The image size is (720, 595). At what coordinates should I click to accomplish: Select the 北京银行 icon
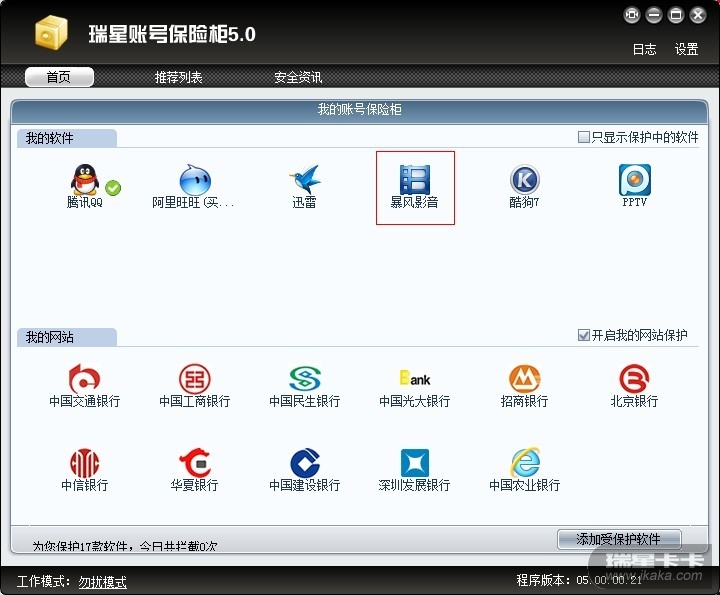pos(635,379)
